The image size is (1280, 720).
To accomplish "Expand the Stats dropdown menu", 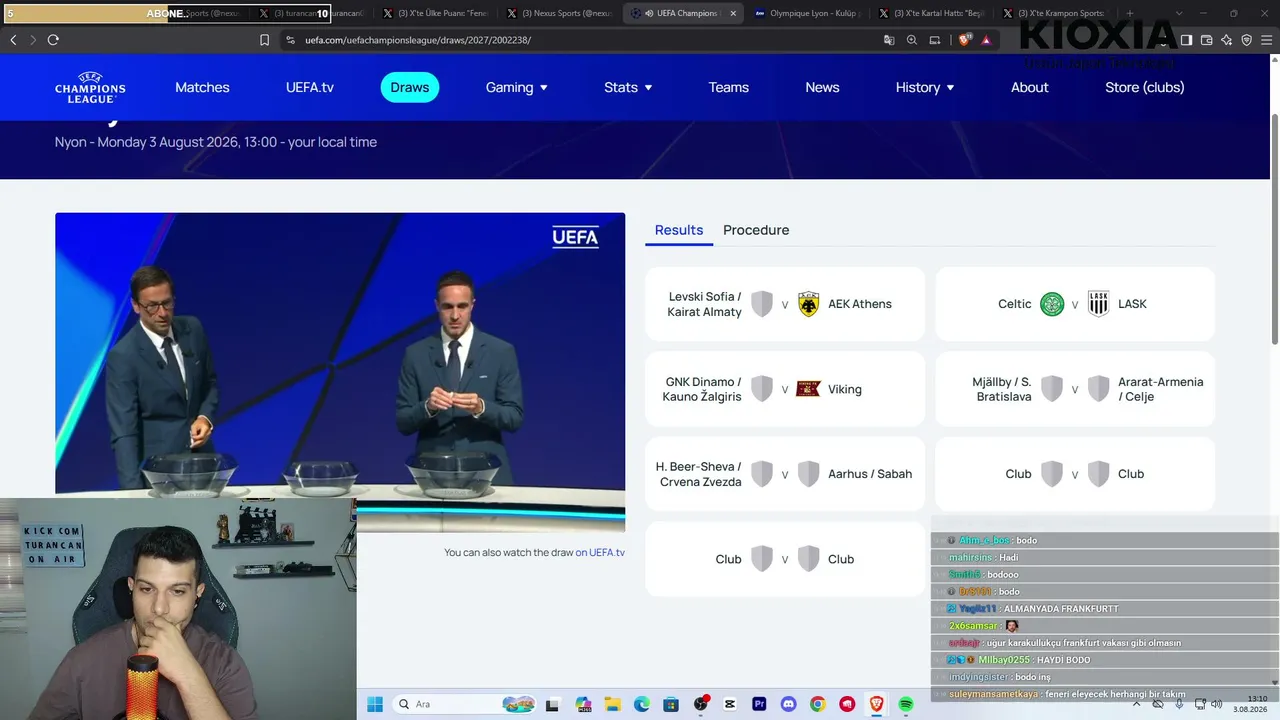I will click(628, 88).
